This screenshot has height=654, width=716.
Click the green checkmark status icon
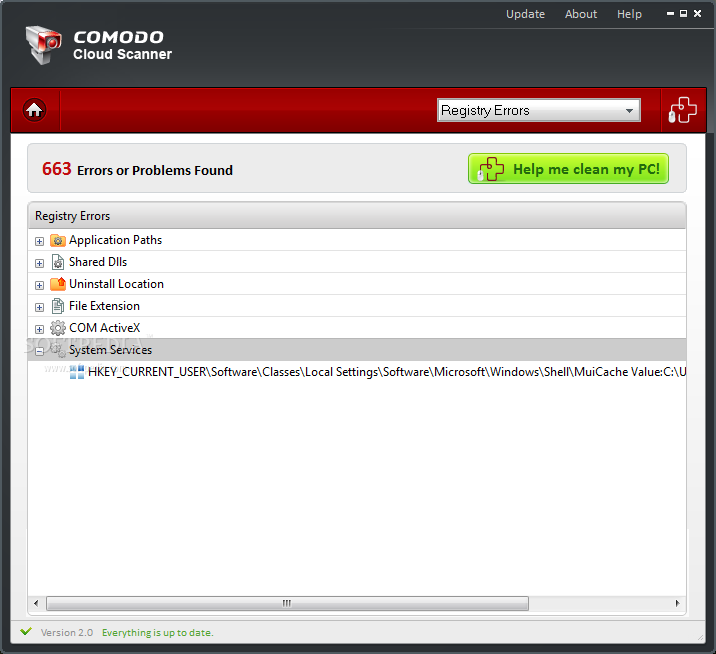point(26,632)
